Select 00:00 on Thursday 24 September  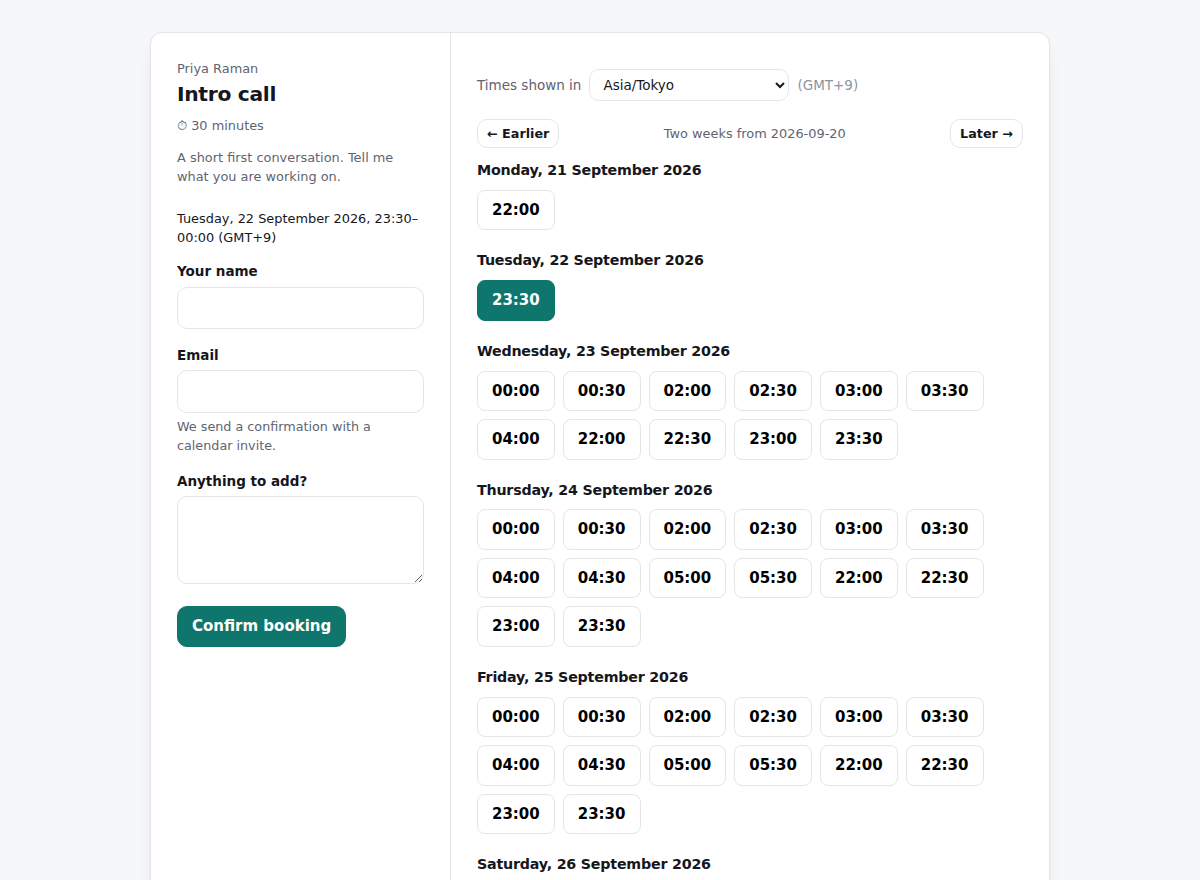516,529
